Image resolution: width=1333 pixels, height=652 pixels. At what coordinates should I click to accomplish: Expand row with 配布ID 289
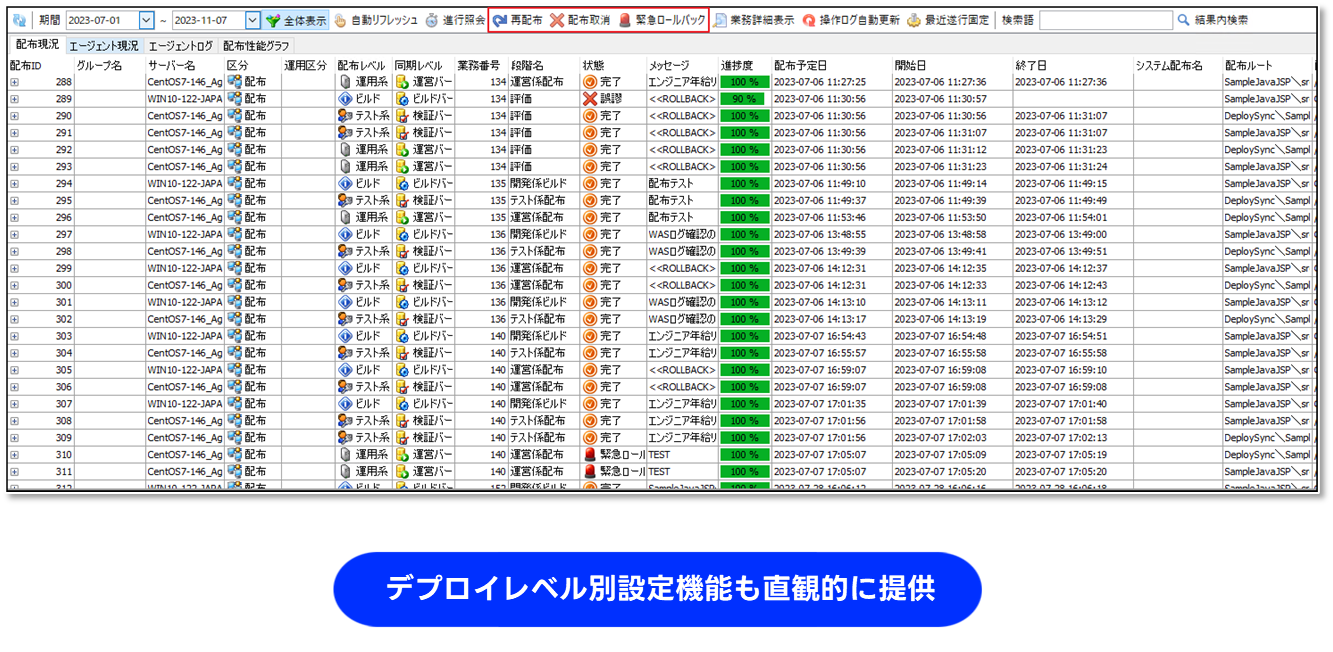tap(15, 99)
